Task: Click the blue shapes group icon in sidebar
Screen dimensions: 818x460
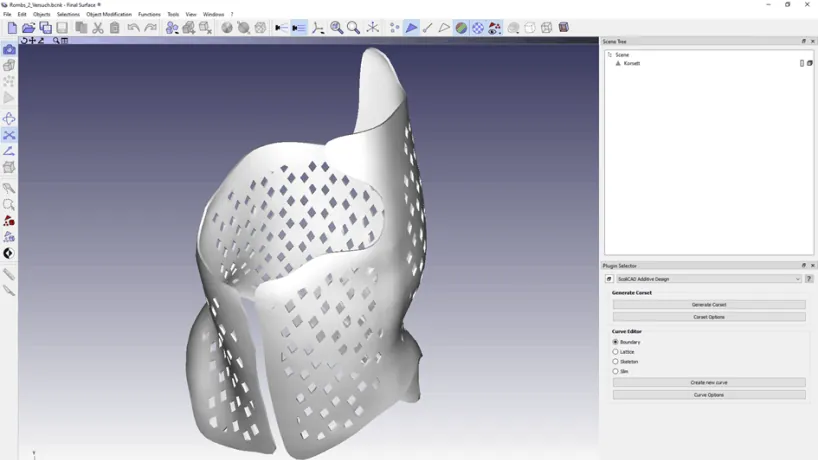Action: click(9, 237)
